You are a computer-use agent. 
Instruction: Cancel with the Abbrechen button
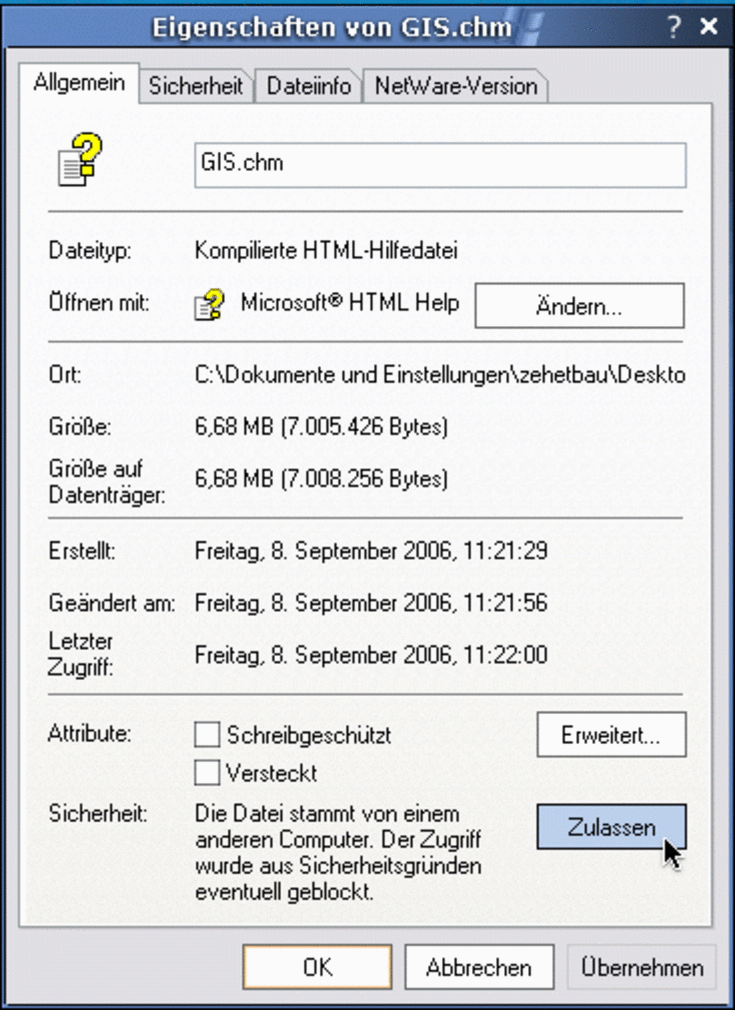(479, 967)
